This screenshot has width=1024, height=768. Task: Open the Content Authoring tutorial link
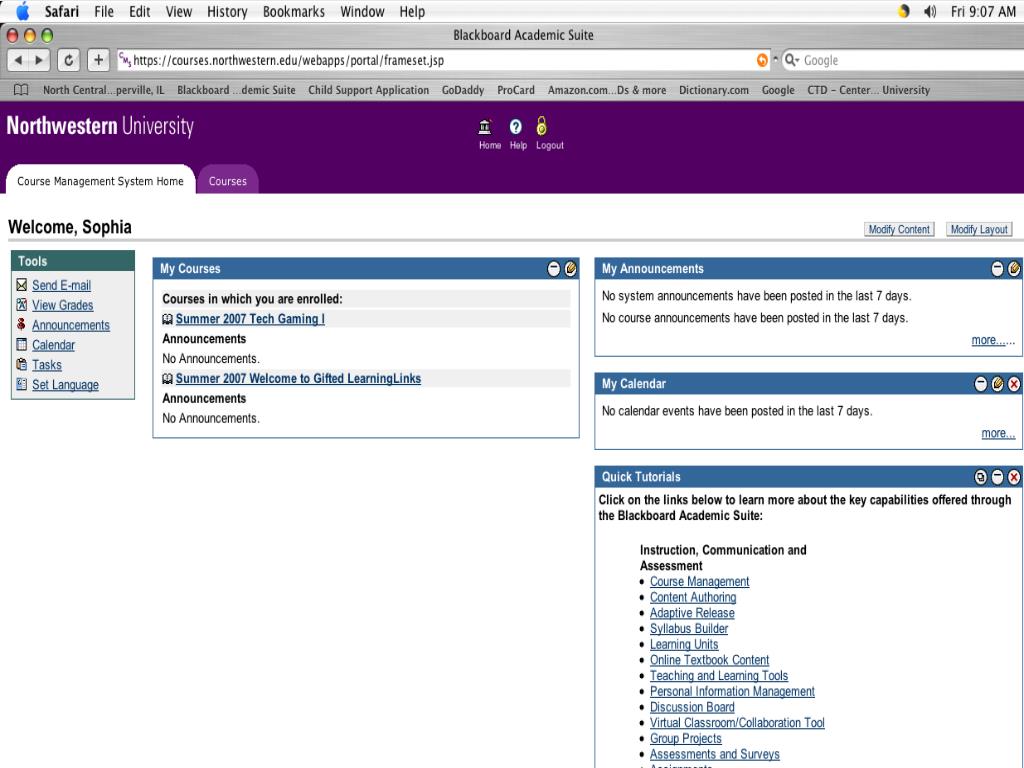coord(693,597)
